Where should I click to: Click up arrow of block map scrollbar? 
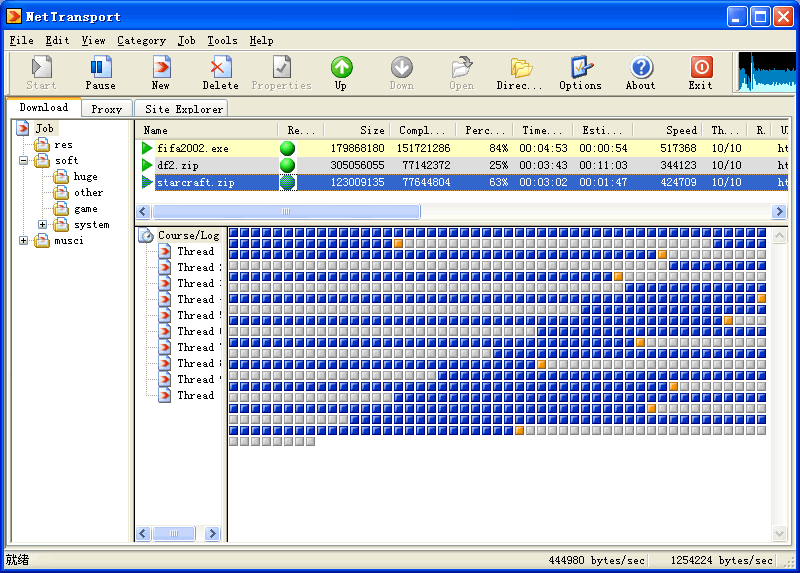[779, 236]
